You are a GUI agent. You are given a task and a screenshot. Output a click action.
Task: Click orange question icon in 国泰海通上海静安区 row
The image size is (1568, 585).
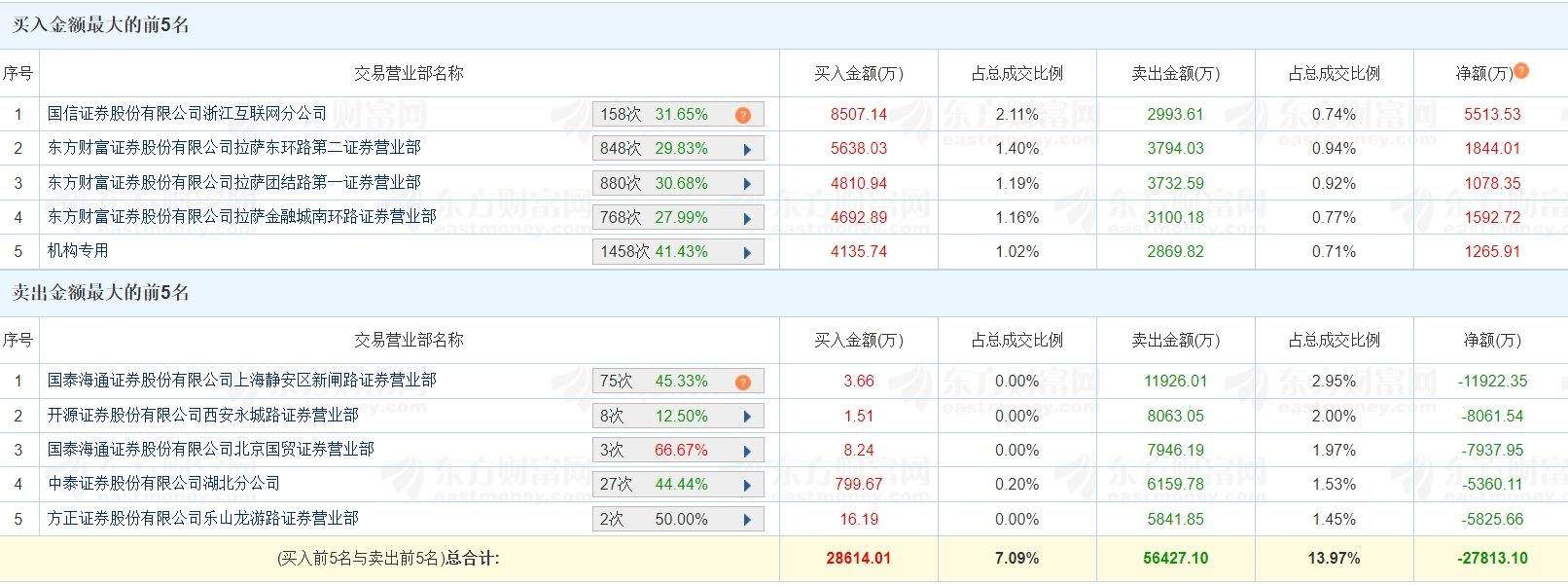coord(743,382)
